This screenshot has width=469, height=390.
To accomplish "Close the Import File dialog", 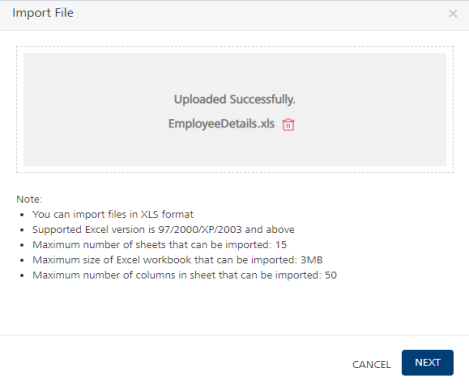I will [453, 14].
